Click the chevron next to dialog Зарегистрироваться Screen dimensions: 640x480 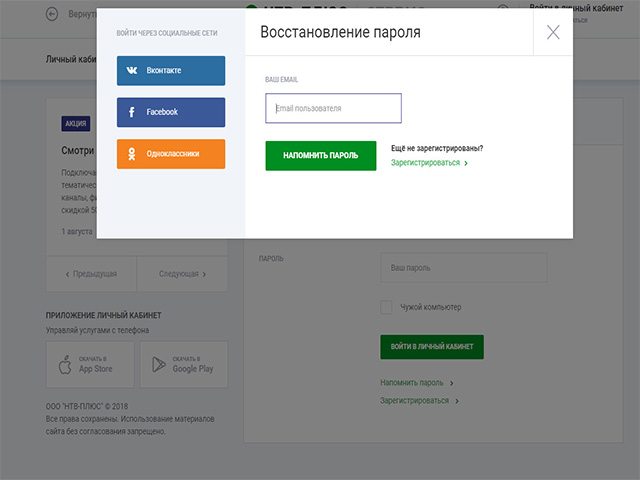tap(466, 163)
